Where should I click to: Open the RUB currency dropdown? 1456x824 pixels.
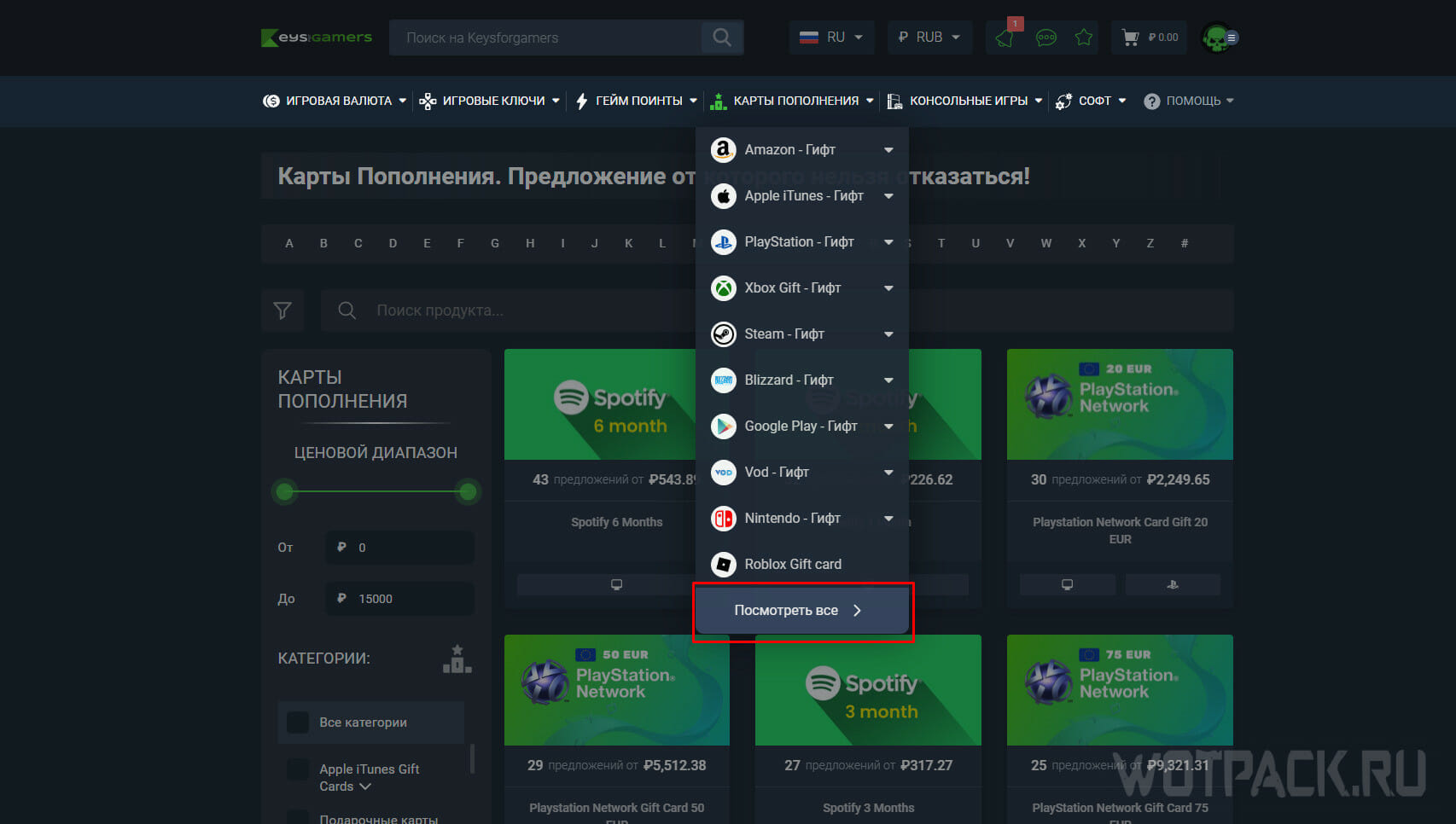929,38
